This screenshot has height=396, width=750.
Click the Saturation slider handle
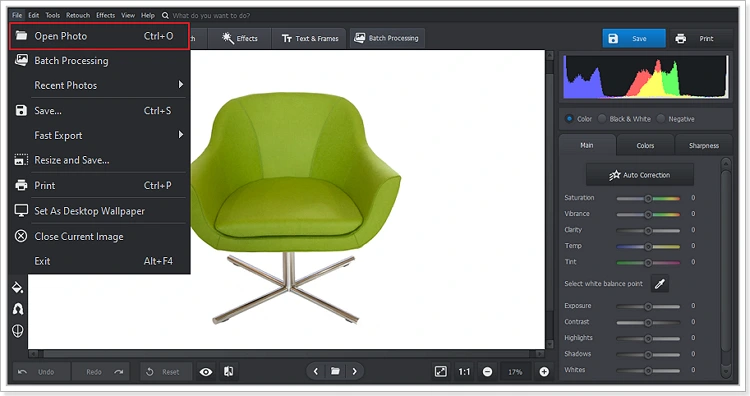click(x=648, y=198)
